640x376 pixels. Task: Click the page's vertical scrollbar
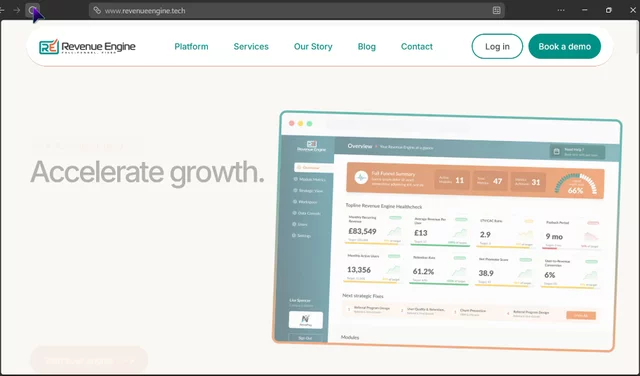click(x=637, y=37)
